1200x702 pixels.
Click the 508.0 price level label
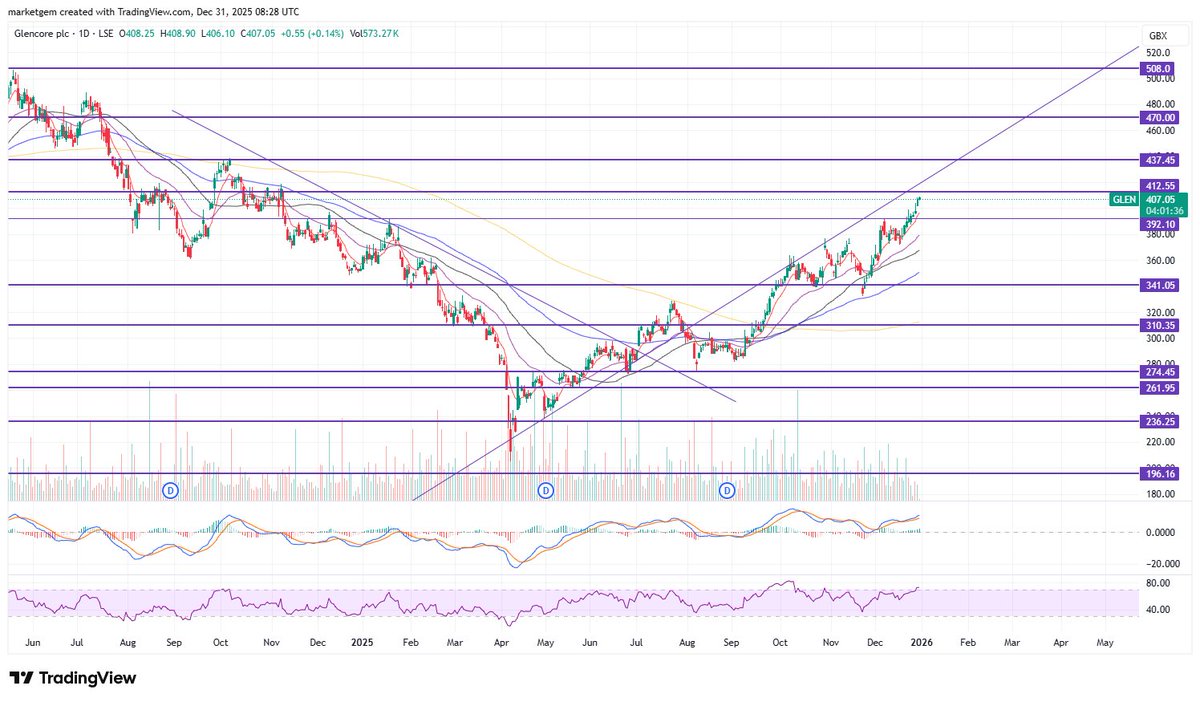(1158, 69)
